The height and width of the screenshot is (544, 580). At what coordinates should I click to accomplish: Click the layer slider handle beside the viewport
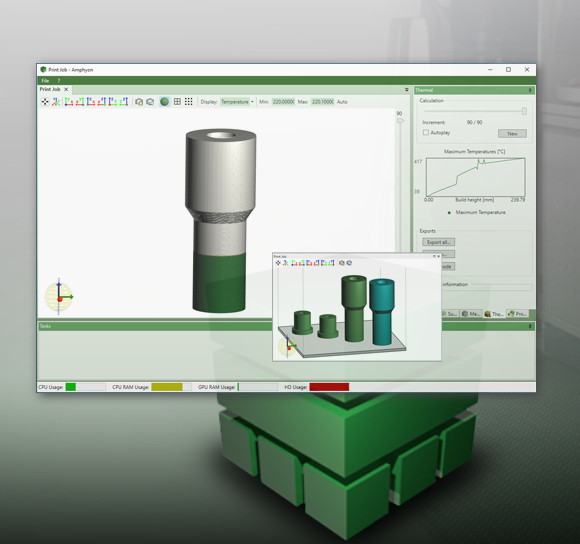[x=400, y=121]
